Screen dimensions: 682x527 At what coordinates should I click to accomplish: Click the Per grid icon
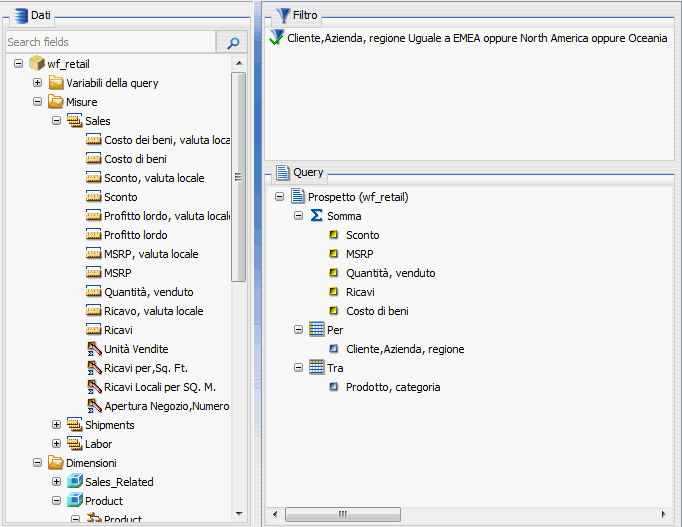[317, 330]
